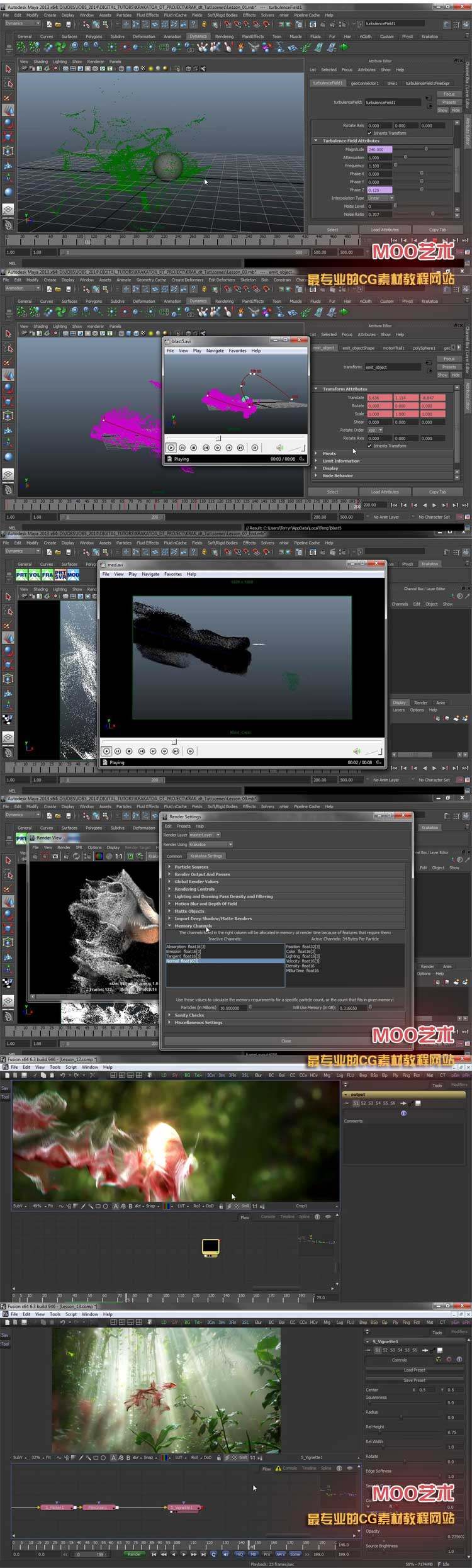Stop playback in the blast5.avi player
Screen dimensions: 472x1568
click(194, 448)
